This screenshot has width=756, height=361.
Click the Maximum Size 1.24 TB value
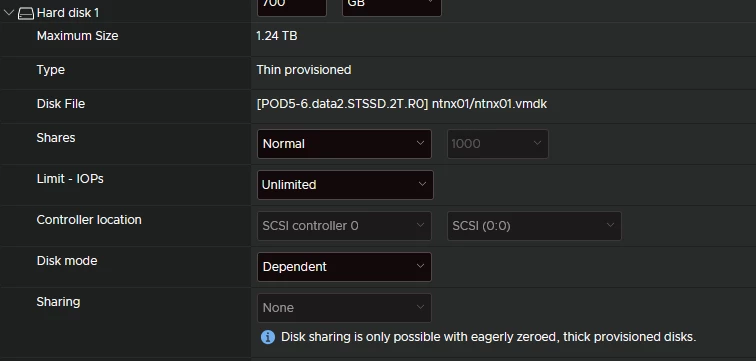pyautogui.click(x=277, y=36)
